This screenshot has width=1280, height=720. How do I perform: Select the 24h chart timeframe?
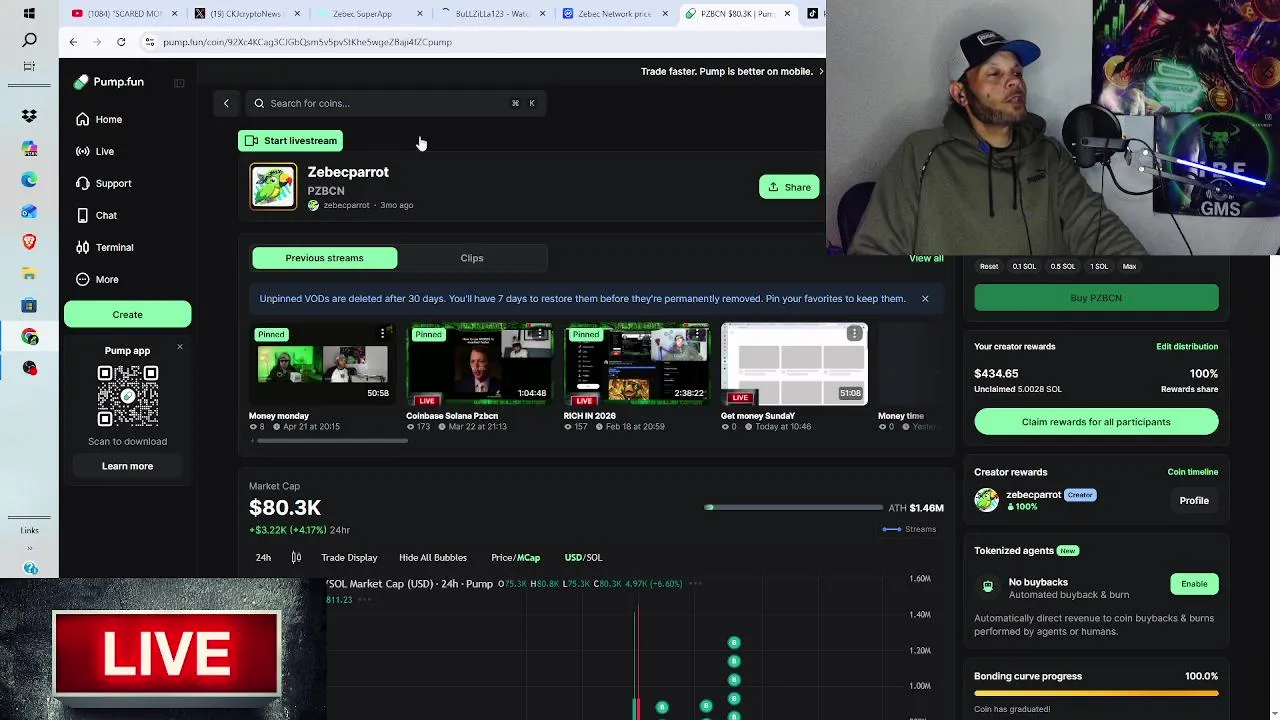(263, 557)
